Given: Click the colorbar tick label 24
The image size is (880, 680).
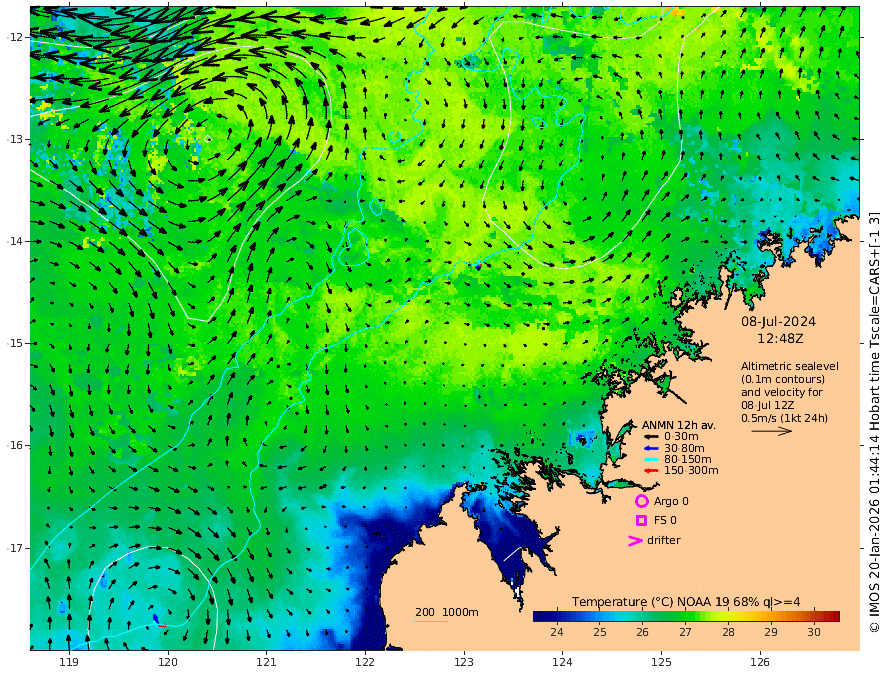Looking at the screenshot, I should [556, 632].
